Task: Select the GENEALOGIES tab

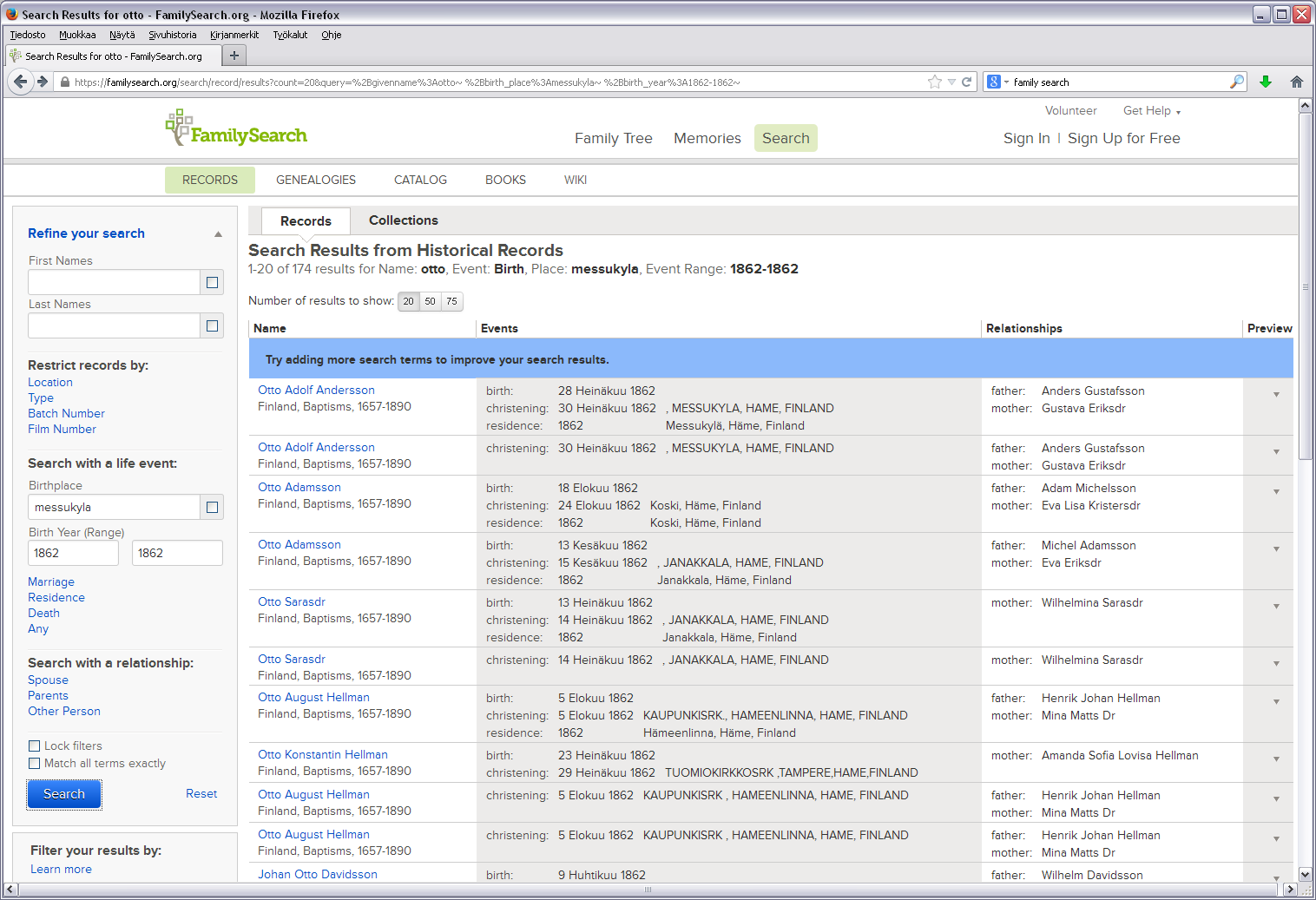Action: click(316, 180)
